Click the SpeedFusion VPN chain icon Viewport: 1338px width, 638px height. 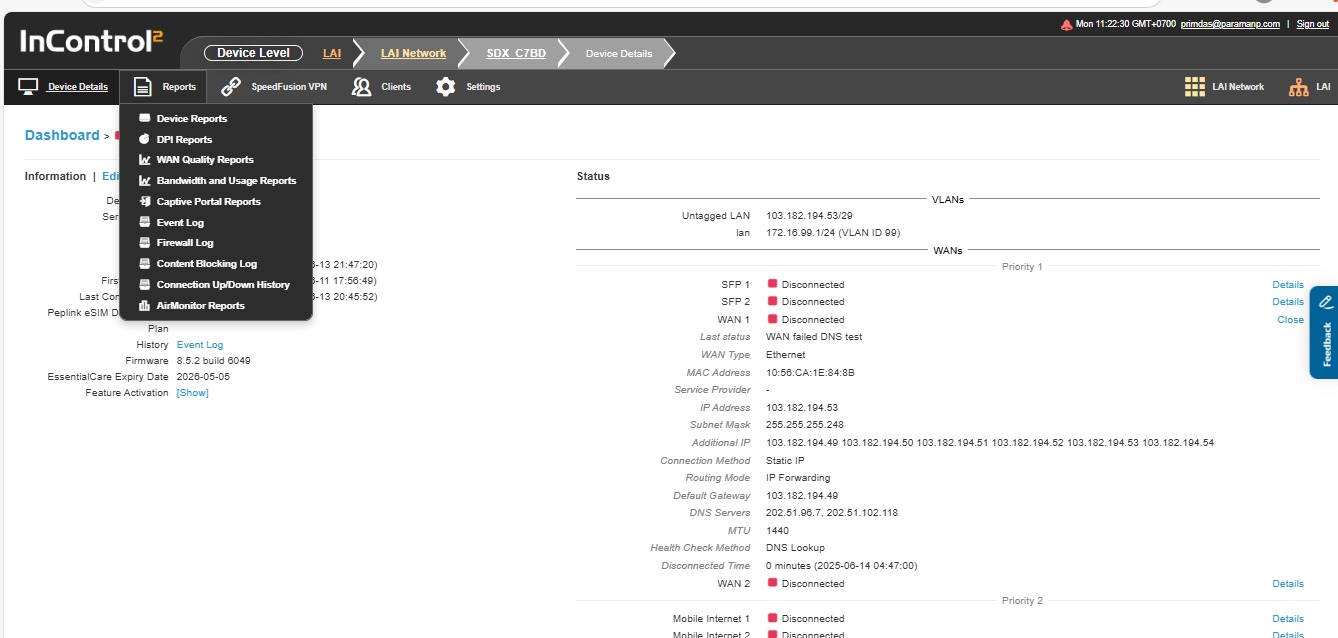click(231, 87)
